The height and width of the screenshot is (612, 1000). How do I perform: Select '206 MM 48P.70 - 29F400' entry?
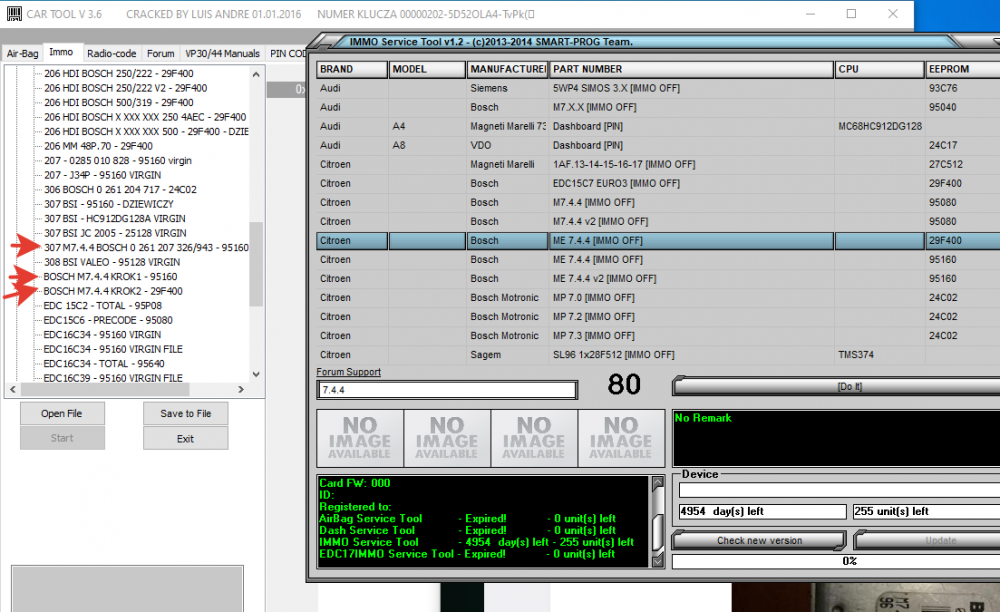point(98,146)
